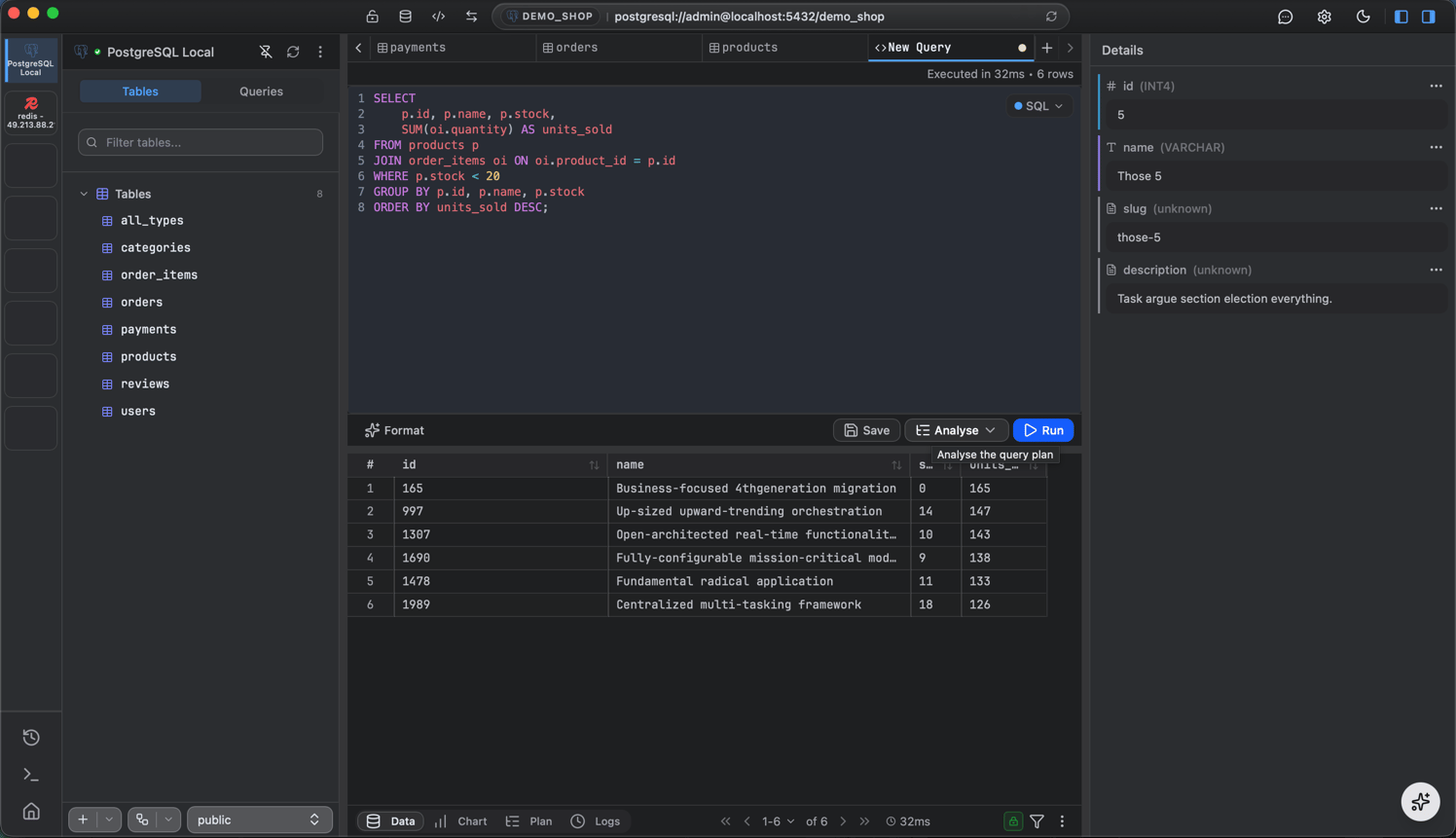Toggle the green read-only lock
The image size is (1456, 838).
[x=1013, y=821]
